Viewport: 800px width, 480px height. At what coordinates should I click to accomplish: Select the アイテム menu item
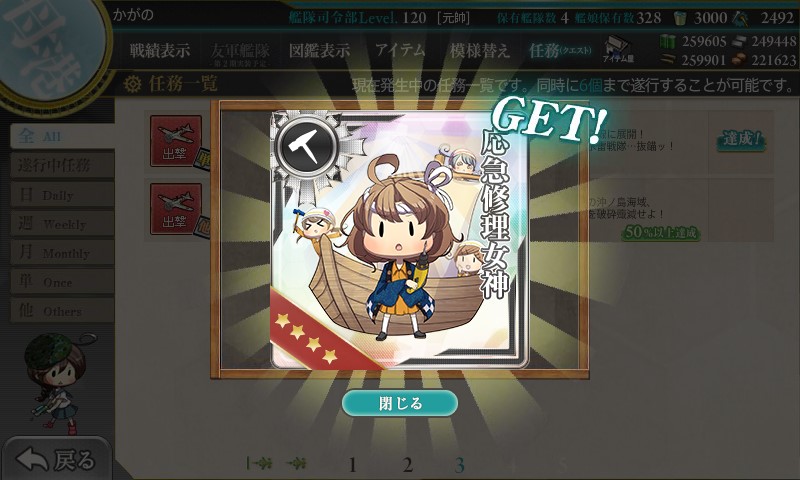pyautogui.click(x=400, y=50)
